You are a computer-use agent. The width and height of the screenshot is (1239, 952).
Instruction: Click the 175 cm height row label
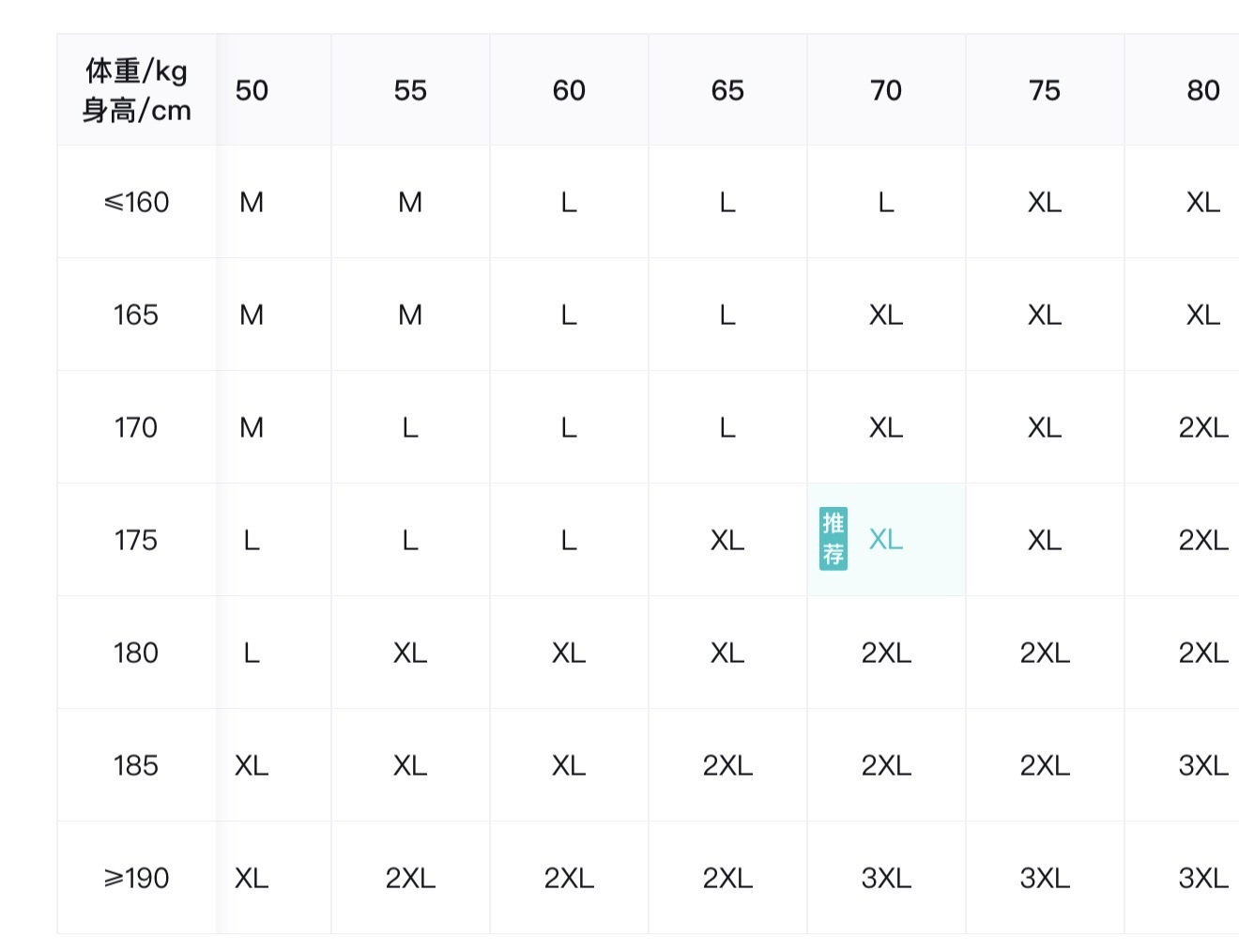click(x=137, y=540)
